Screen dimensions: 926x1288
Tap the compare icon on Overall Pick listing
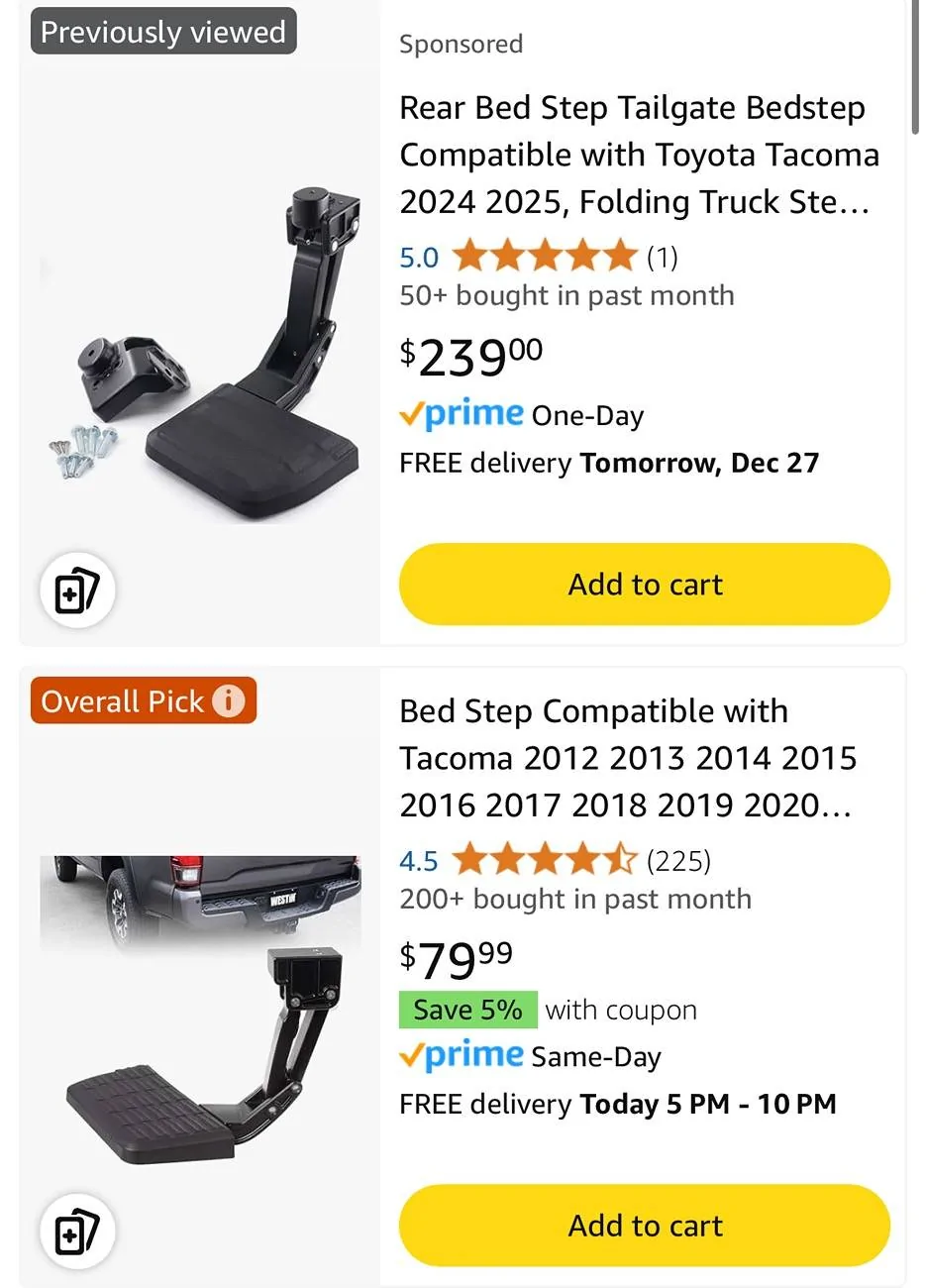(77, 1232)
